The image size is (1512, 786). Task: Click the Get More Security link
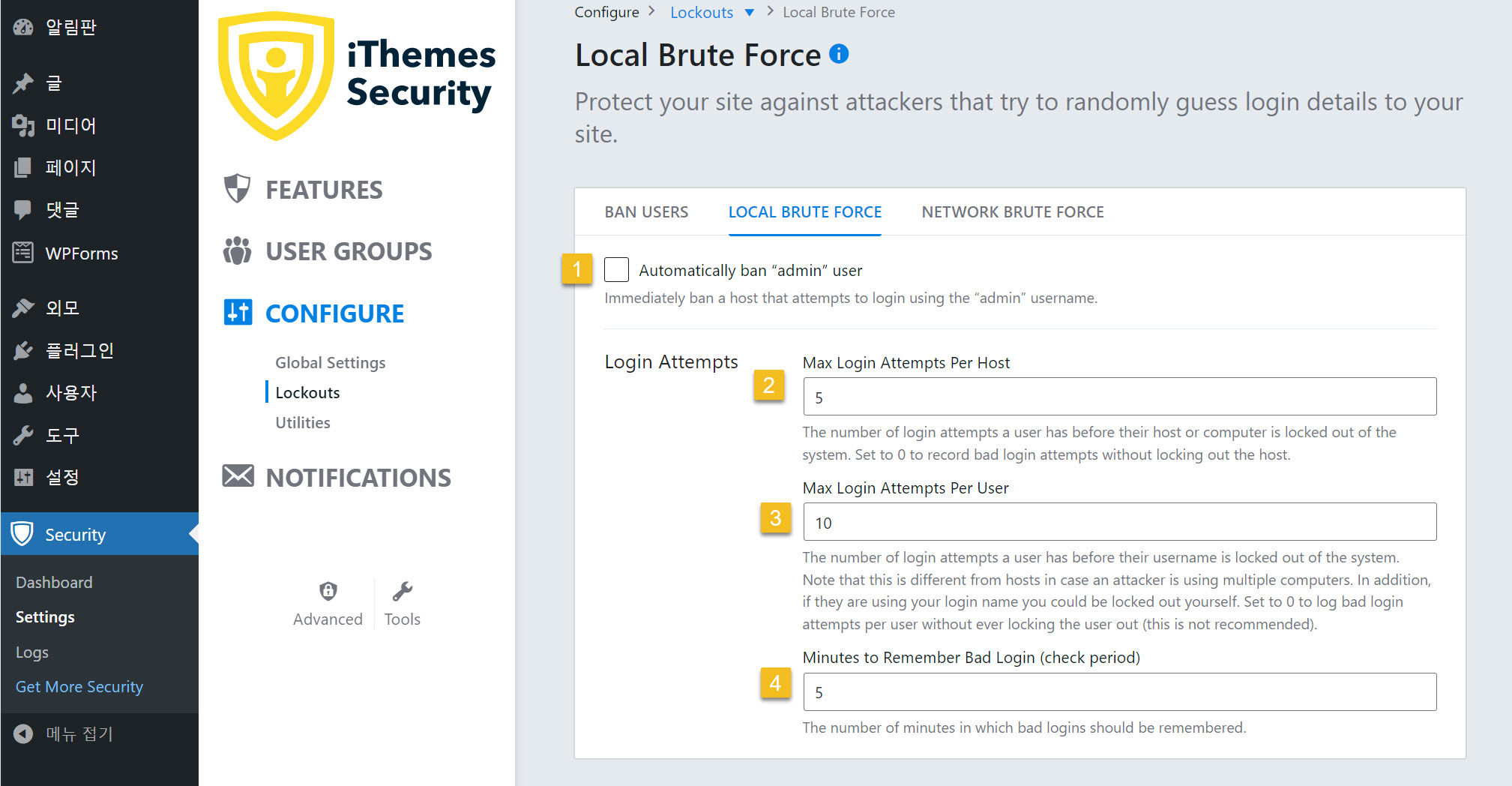tap(79, 687)
